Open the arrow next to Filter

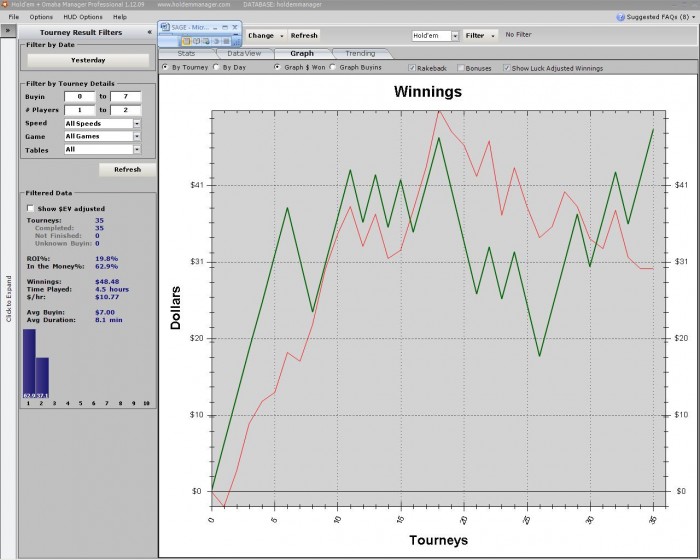pyautogui.click(x=493, y=36)
